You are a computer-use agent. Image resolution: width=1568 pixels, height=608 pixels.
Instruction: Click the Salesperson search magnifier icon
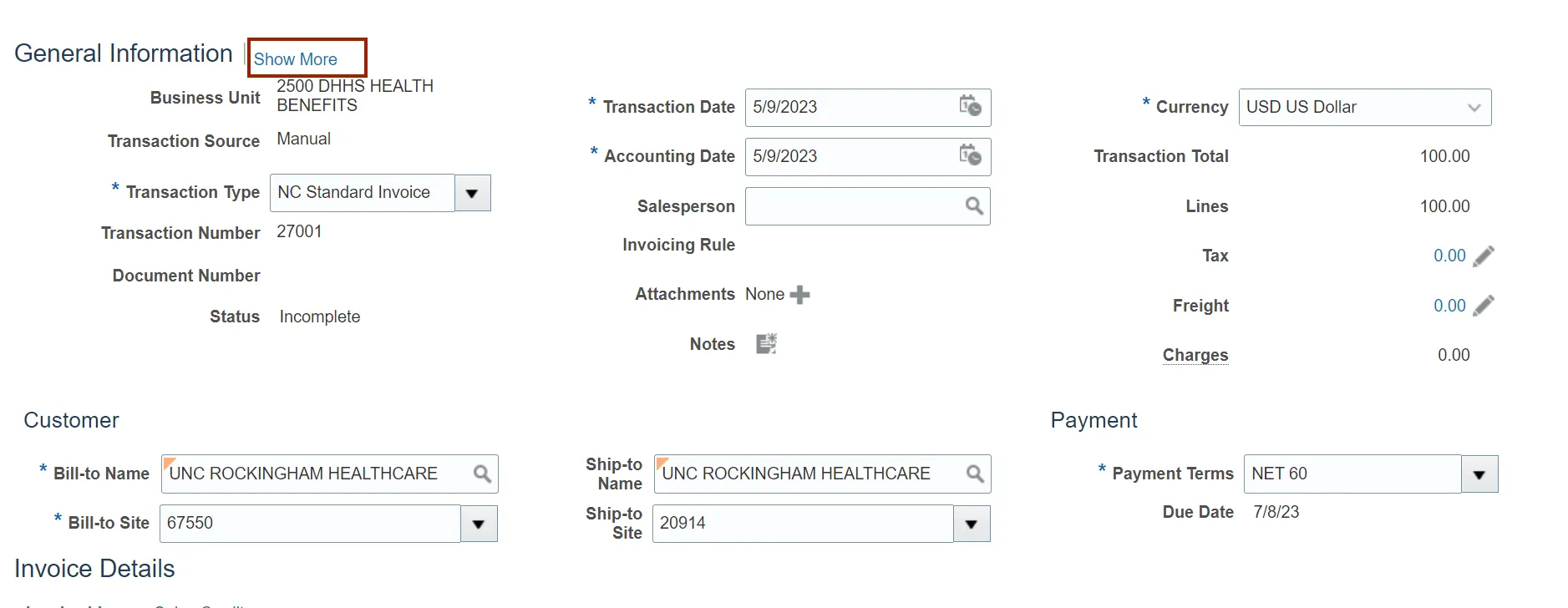click(x=974, y=205)
